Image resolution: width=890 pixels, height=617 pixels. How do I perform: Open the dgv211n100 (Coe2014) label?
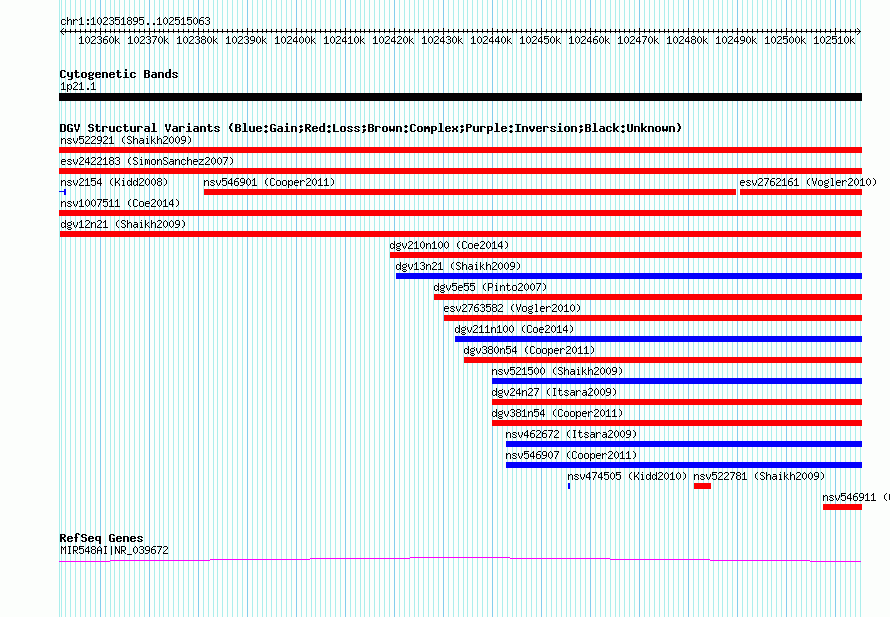tap(514, 329)
